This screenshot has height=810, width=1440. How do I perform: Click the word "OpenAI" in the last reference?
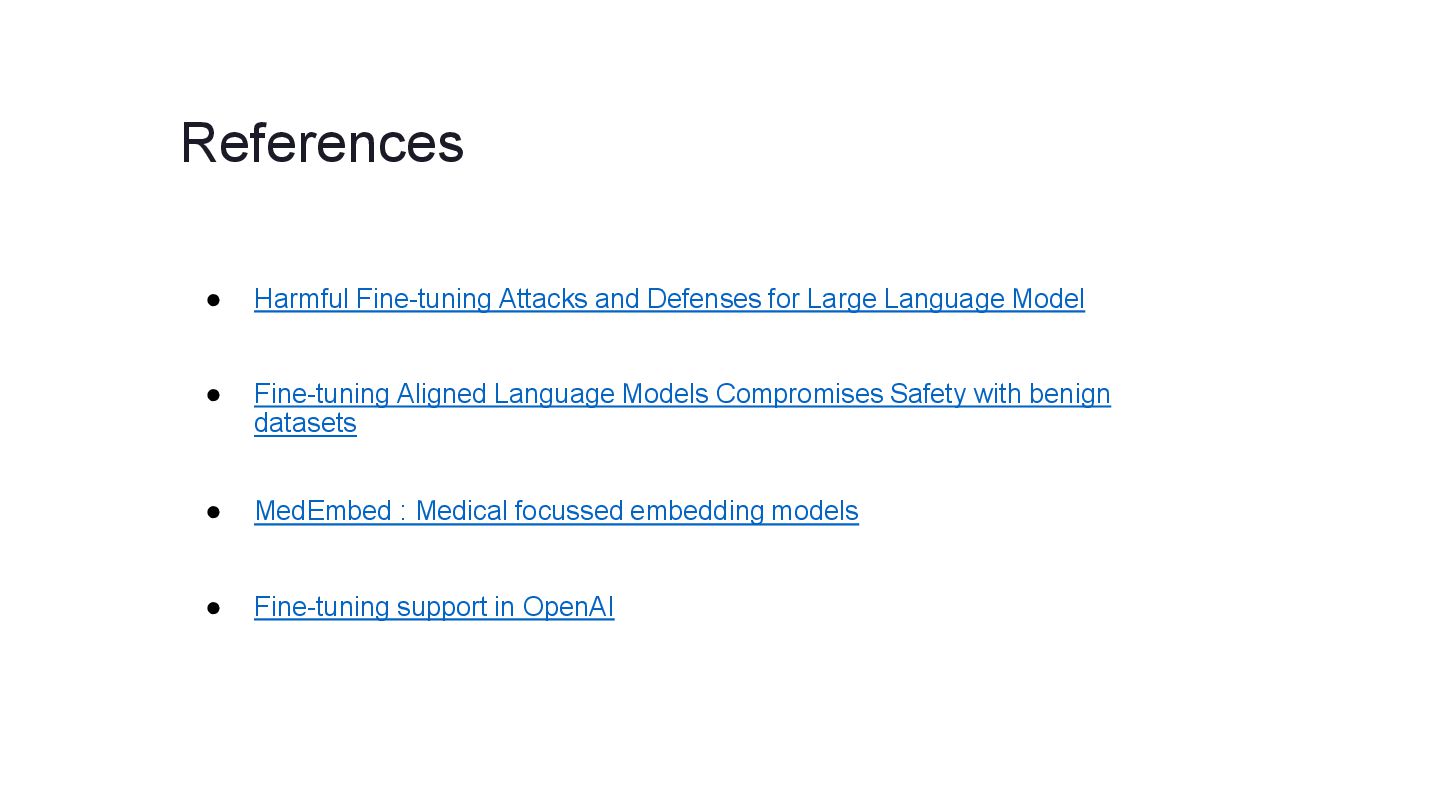[x=568, y=607]
